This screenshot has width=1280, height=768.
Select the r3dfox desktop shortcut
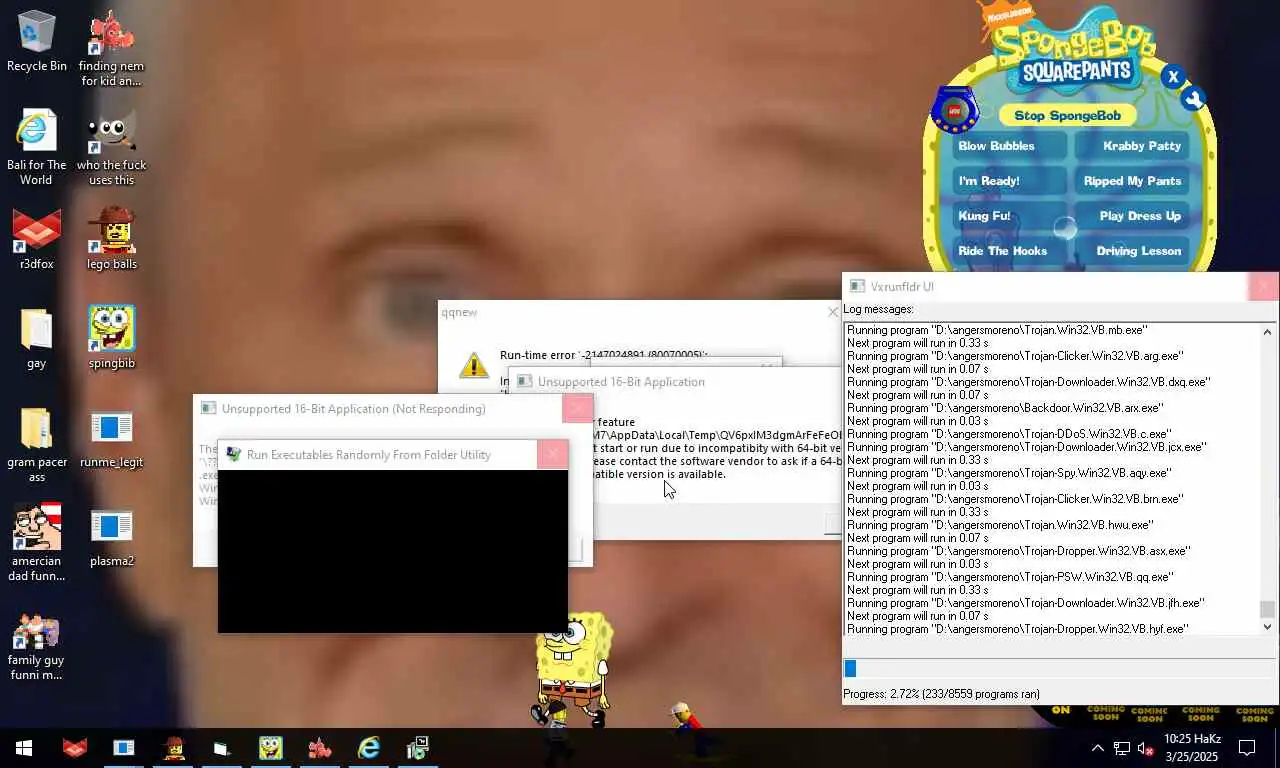click(36, 239)
